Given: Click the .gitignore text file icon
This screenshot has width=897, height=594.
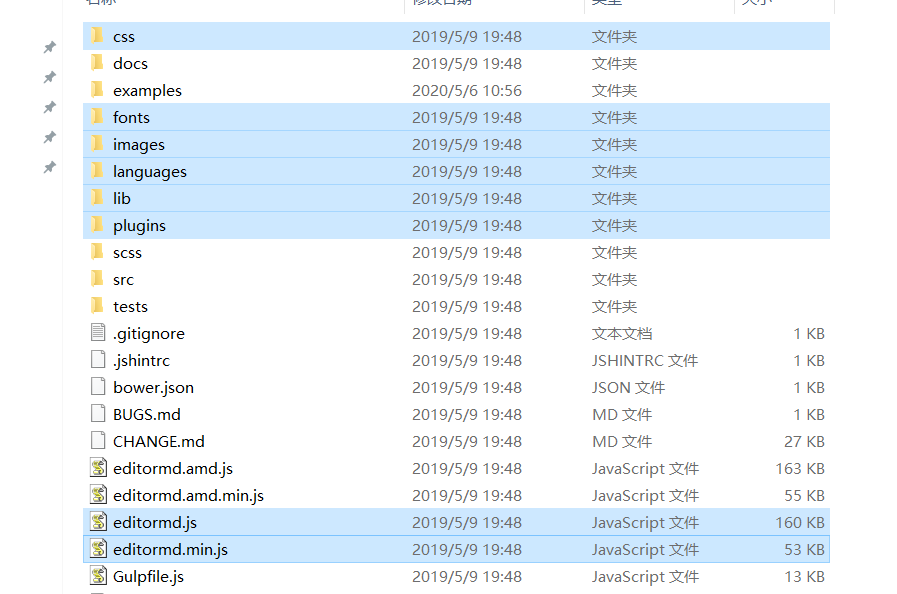Looking at the screenshot, I should [x=98, y=332].
